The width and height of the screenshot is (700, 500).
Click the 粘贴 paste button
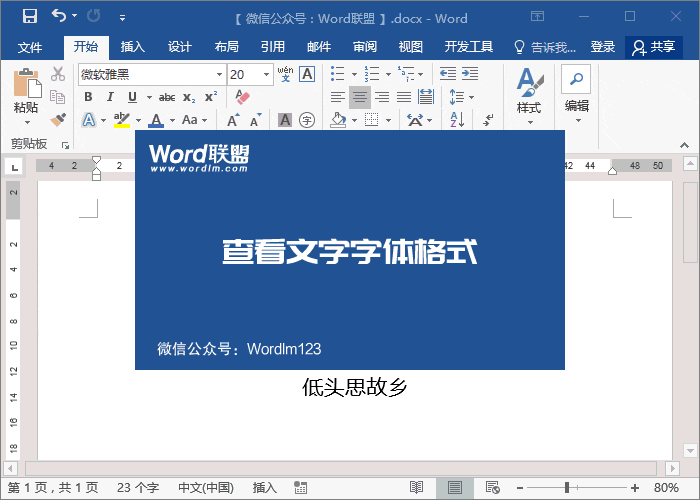click(26, 96)
